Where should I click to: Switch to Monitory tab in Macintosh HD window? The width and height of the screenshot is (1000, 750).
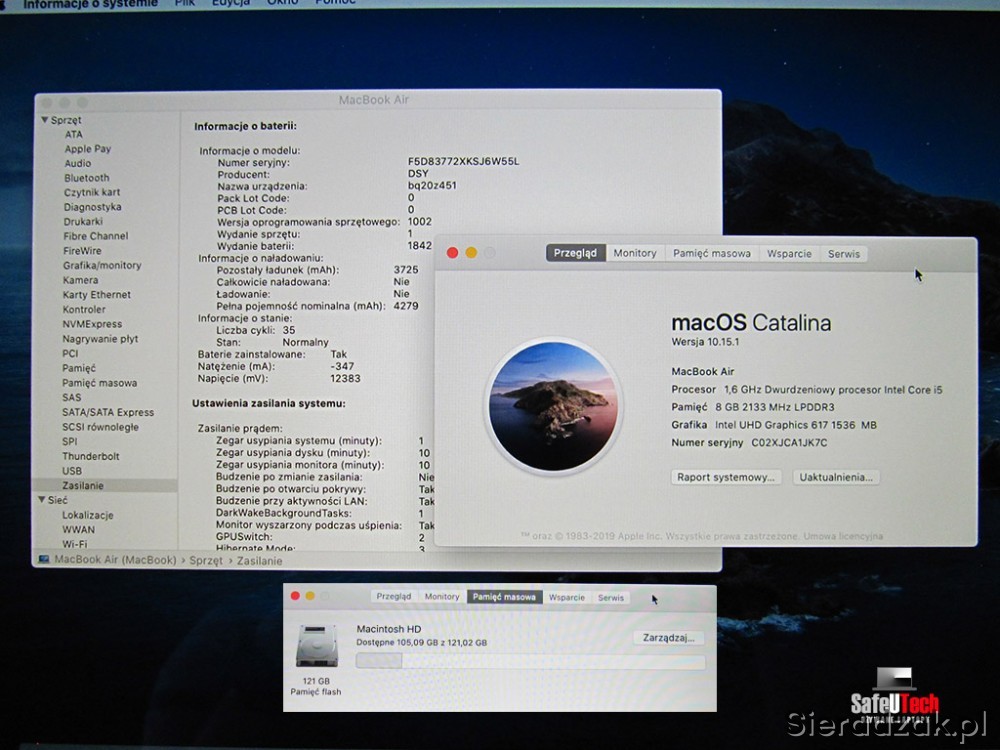pyautogui.click(x=442, y=597)
